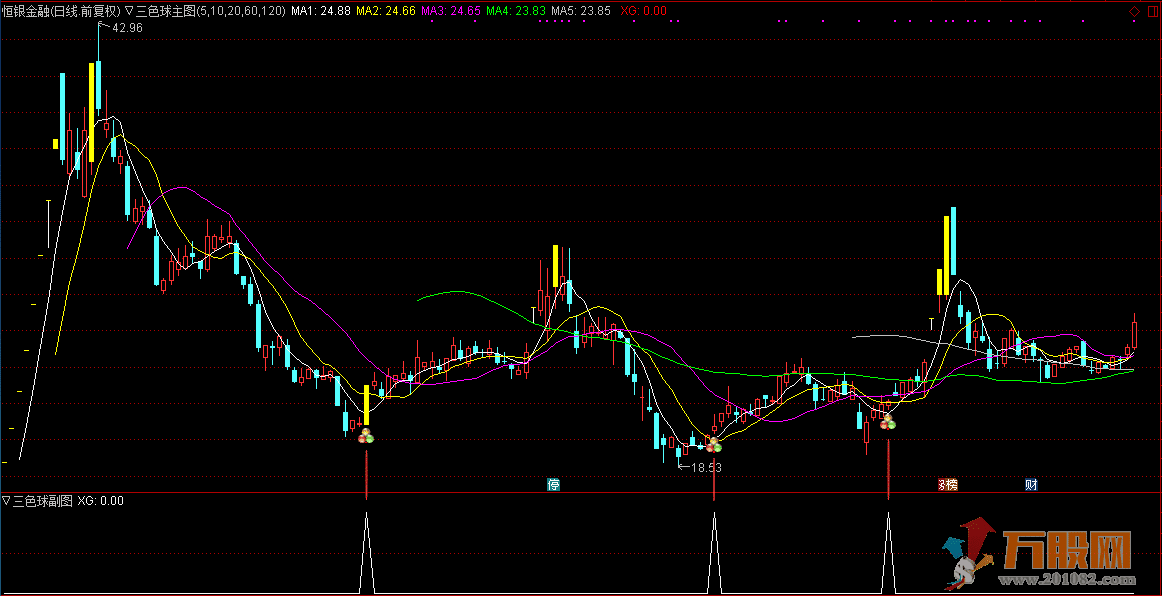Click the 18.53 low price label
This screenshot has height=596, width=1162.
(706, 468)
